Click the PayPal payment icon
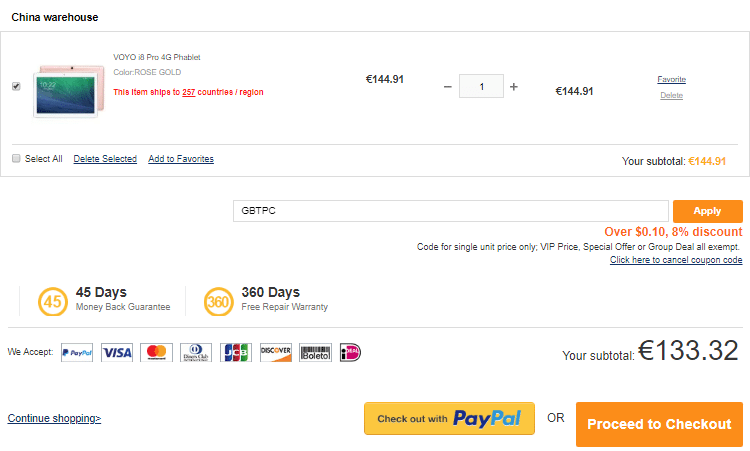This screenshot has height=451, width=750. (x=77, y=352)
